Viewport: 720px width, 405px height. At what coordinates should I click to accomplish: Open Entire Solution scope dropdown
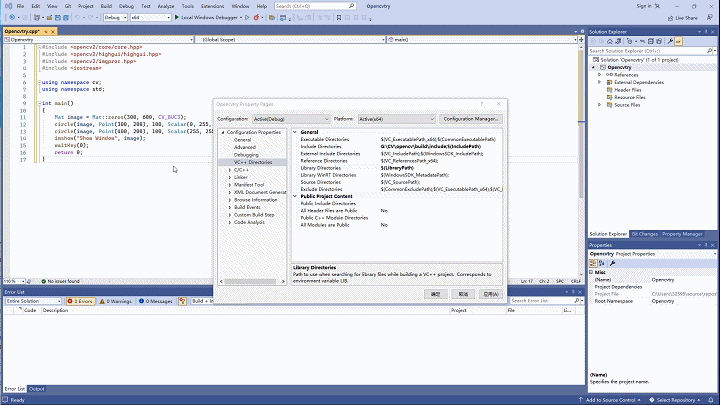[33, 301]
